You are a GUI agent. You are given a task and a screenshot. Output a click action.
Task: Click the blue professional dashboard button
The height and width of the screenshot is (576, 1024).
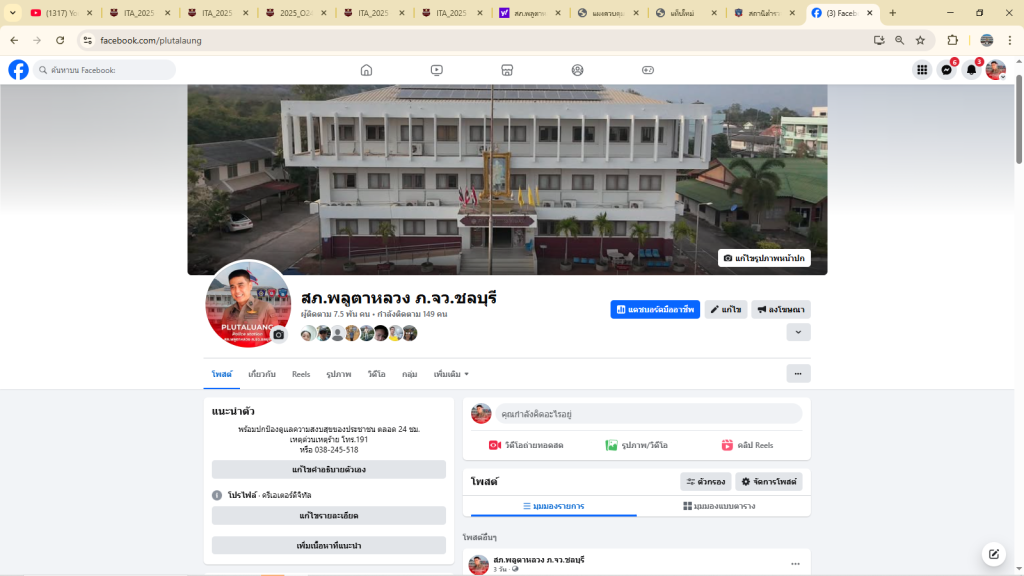tap(655, 310)
